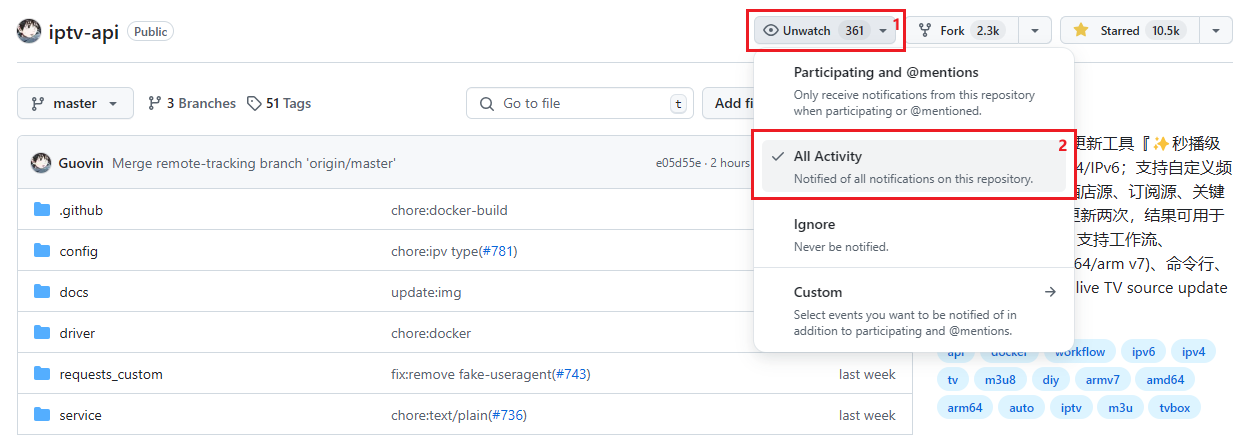
Task: Expand the master branch dropdown
Action: 75,103
